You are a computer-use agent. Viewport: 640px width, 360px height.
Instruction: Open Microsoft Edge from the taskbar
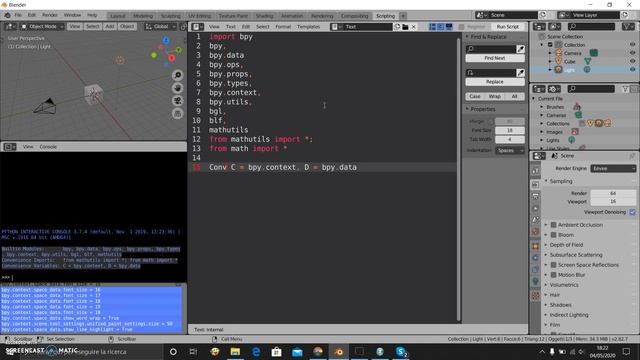pos(256,351)
